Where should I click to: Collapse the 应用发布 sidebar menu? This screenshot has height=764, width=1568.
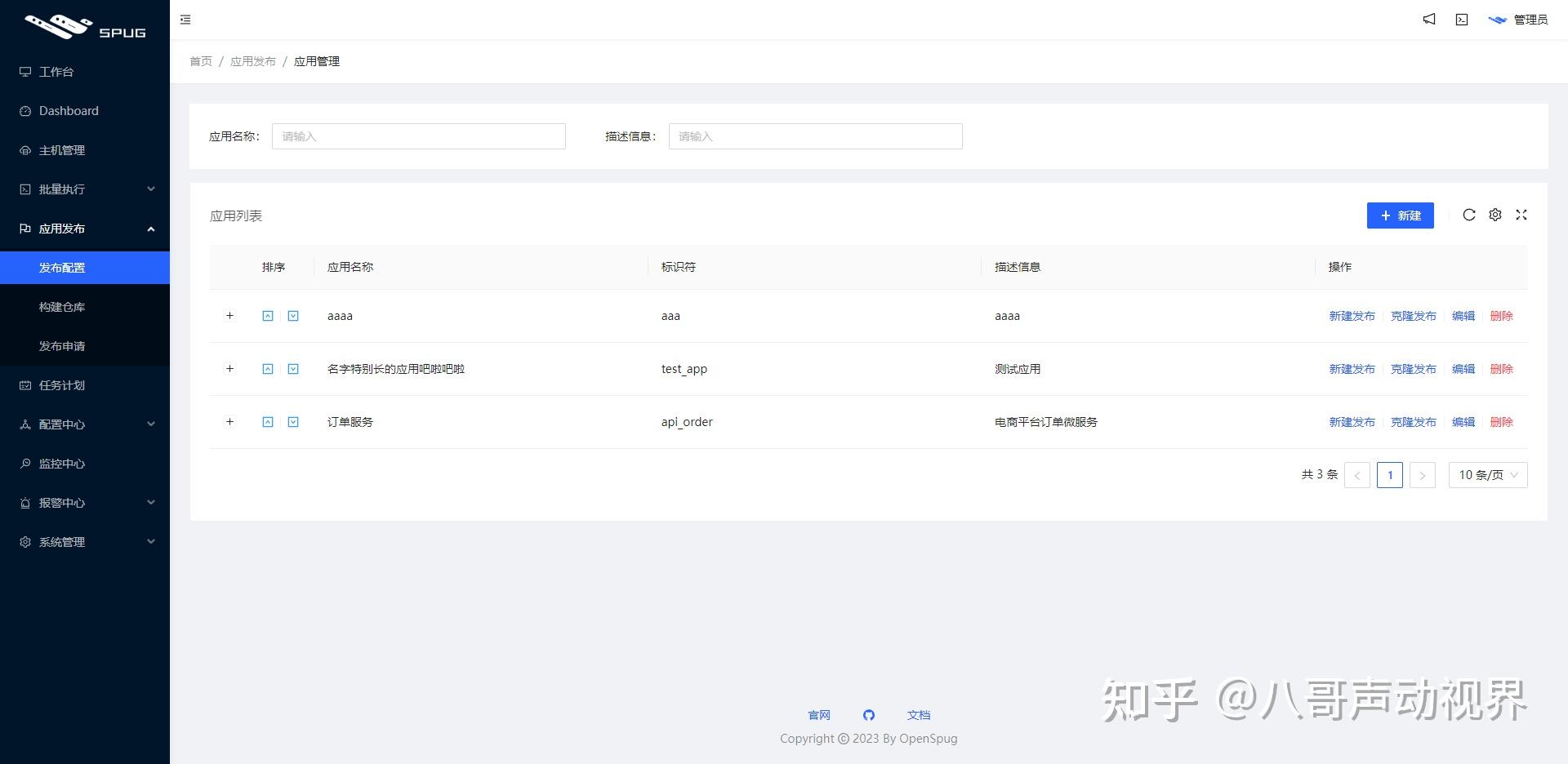click(x=61, y=229)
